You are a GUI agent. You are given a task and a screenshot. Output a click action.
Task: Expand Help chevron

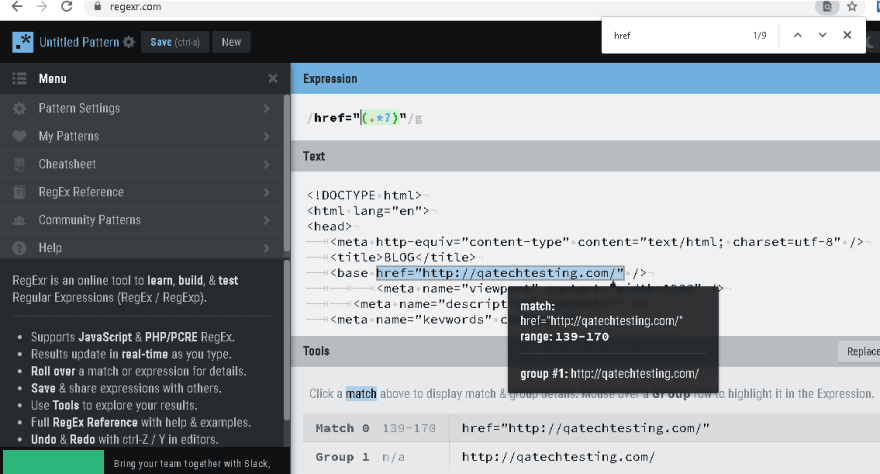(267, 248)
